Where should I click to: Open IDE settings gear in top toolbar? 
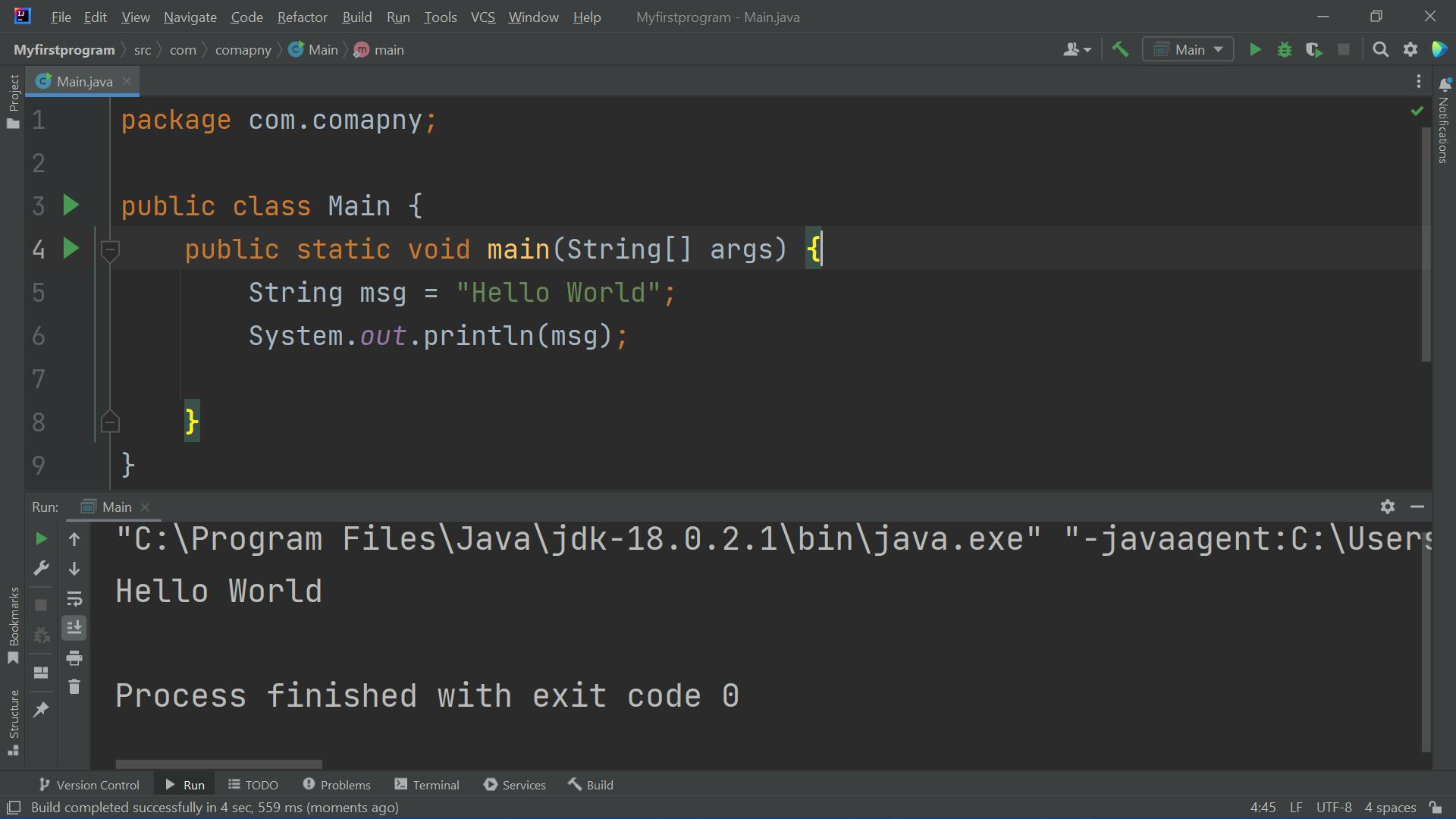(x=1410, y=49)
